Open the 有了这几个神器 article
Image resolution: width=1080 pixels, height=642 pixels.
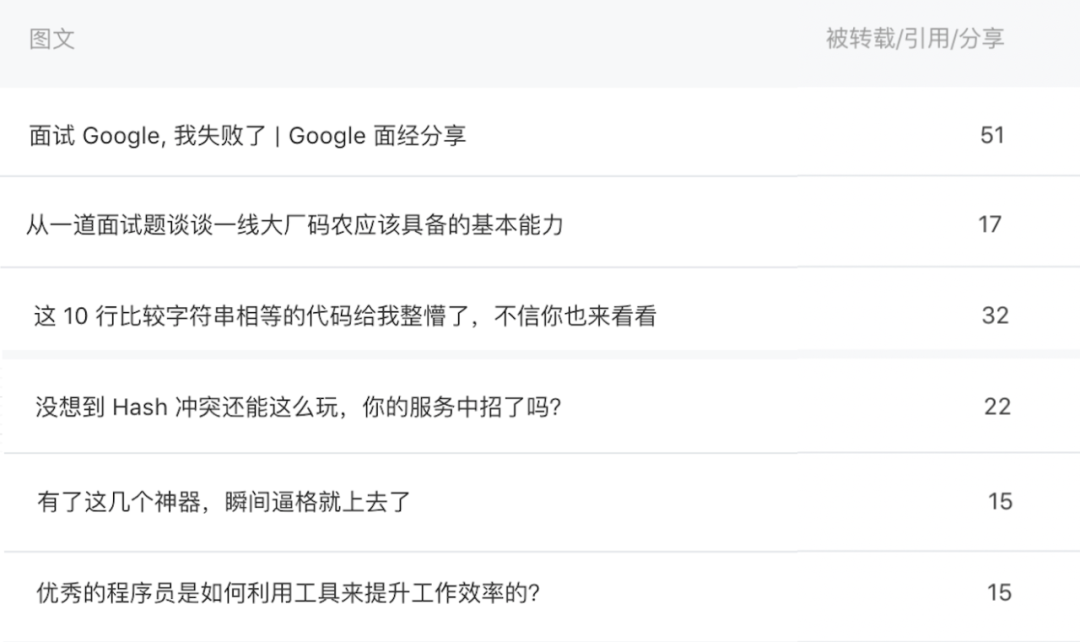[224, 501]
